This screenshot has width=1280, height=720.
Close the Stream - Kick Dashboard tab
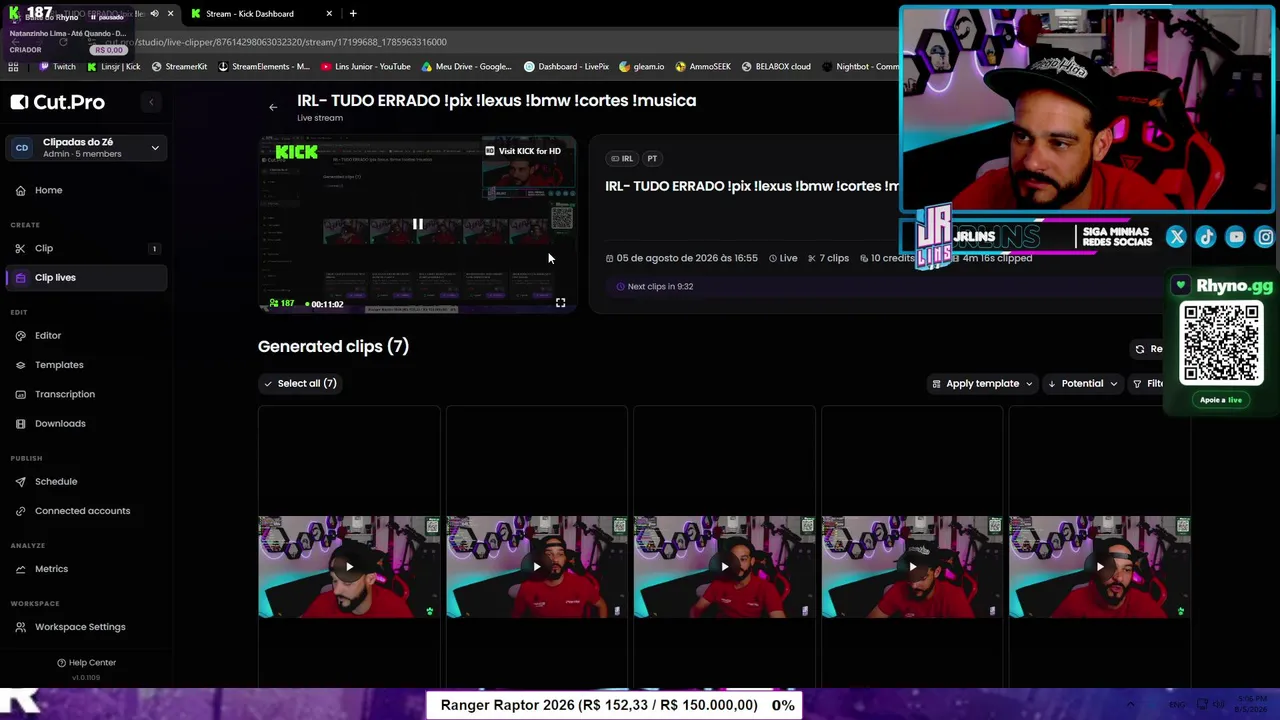pyautogui.click(x=329, y=14)
